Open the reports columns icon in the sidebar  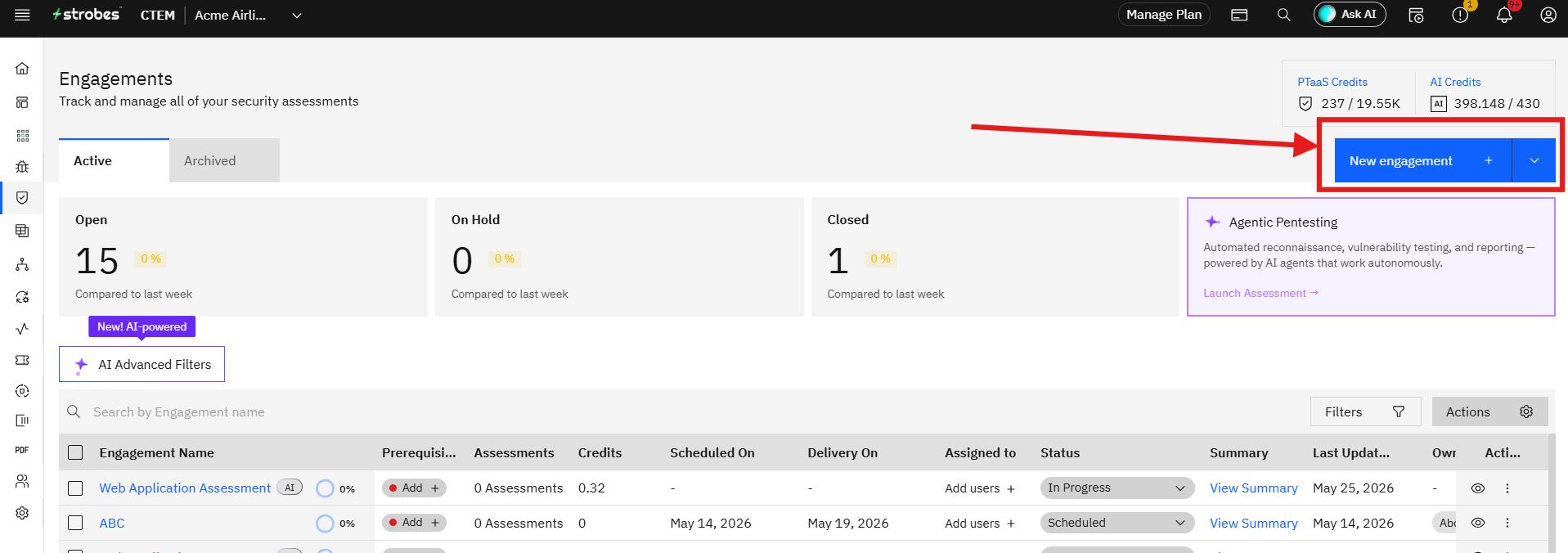[x=22, y=420]
